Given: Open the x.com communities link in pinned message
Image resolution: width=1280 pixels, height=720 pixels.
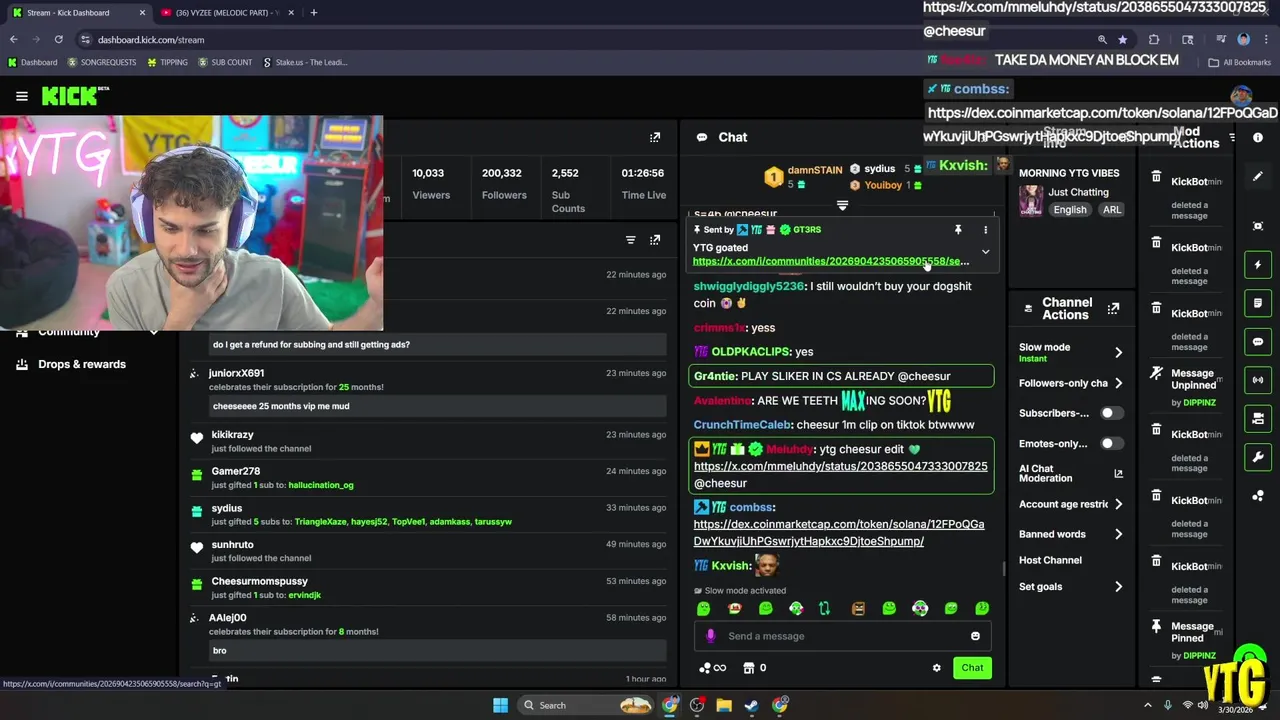Looking at the screenshot, I should click(x=831, y=261).
